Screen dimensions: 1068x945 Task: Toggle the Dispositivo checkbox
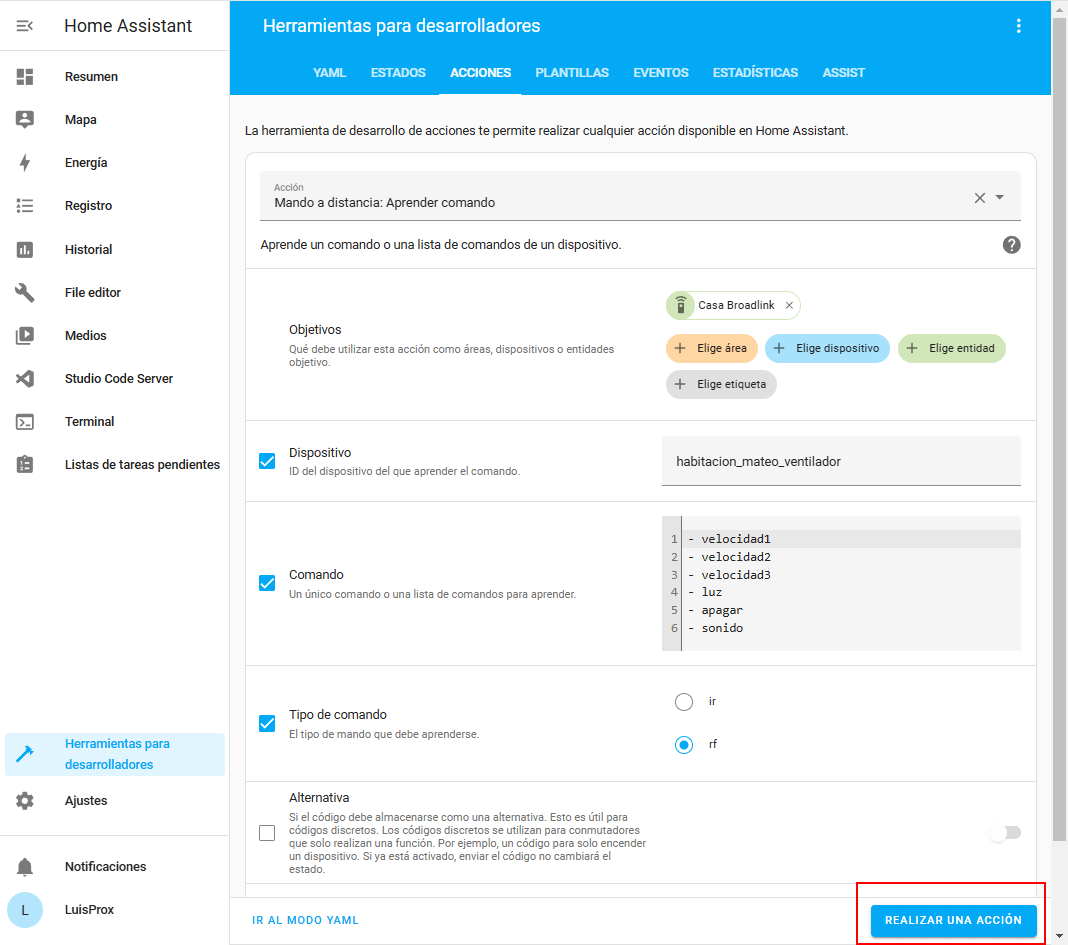tap(267, 461)
